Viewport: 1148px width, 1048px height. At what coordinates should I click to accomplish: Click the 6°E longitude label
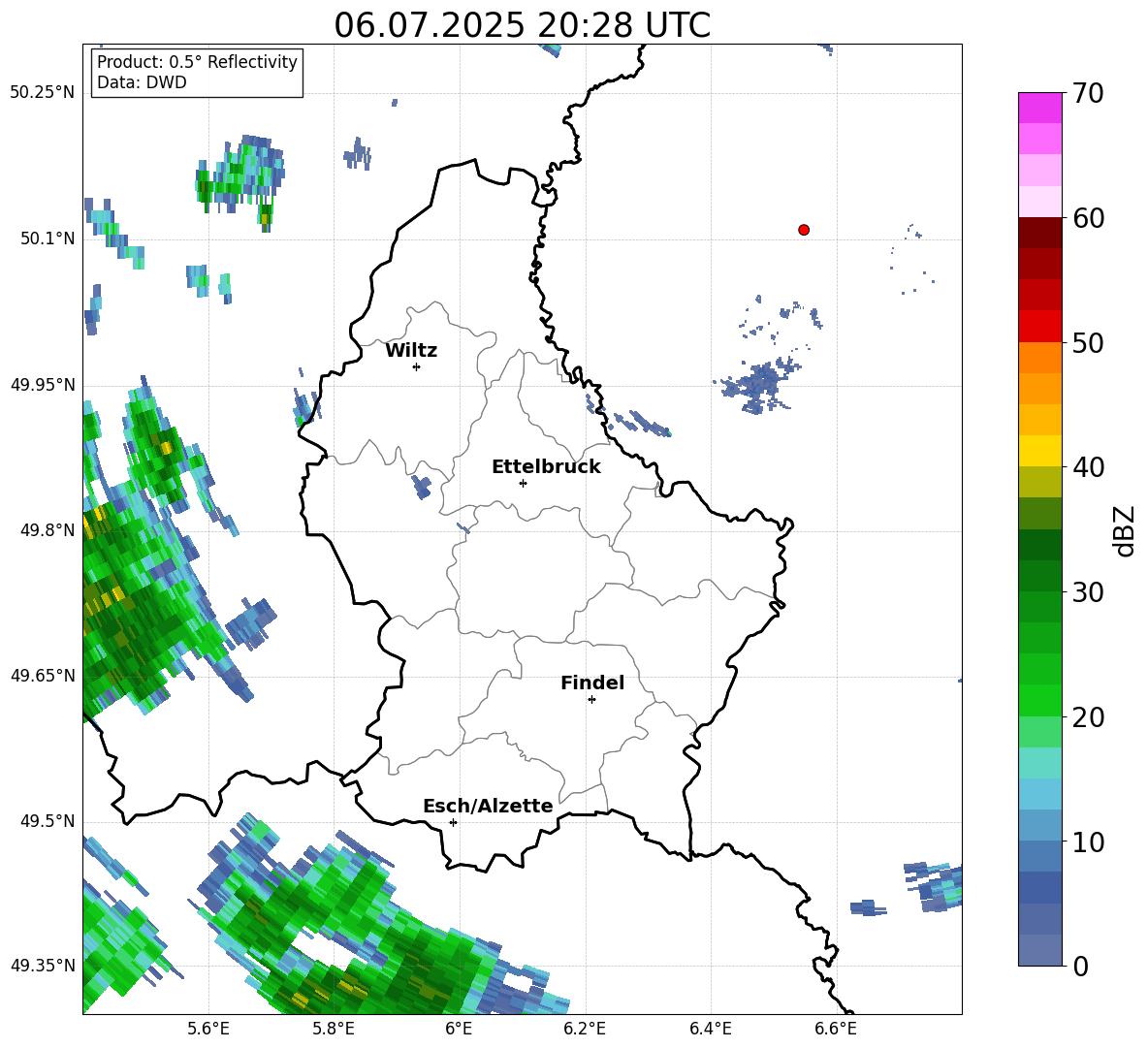[x=459, y=1029]
